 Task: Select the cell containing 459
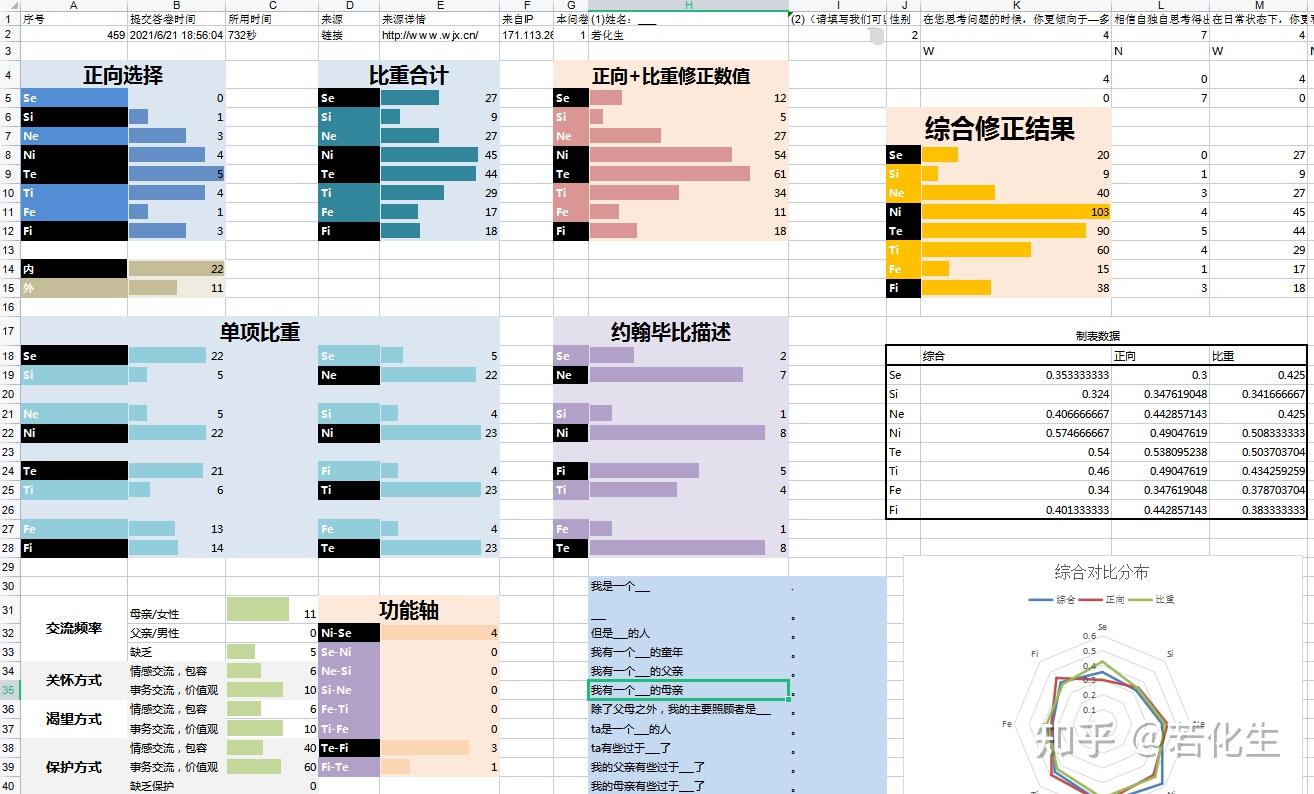click(x=74, y=35)
